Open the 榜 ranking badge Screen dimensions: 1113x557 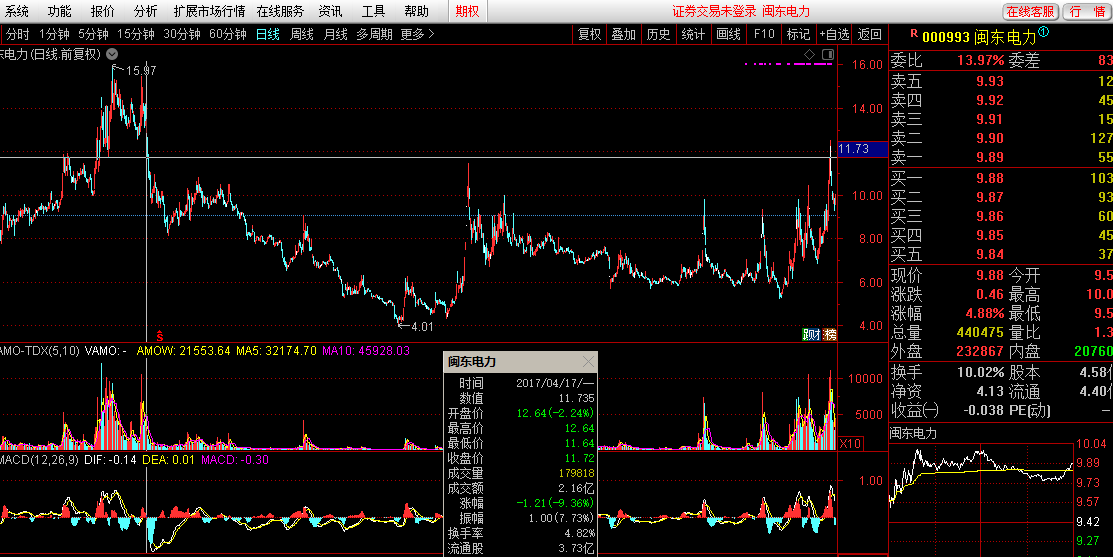(x=829, y=334)
